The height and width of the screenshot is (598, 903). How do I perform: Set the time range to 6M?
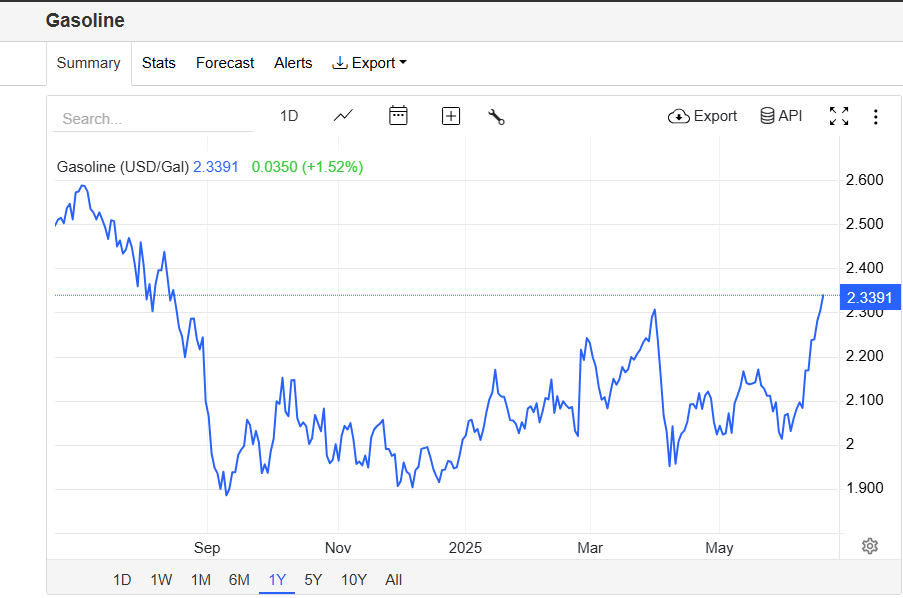[239, 580]
